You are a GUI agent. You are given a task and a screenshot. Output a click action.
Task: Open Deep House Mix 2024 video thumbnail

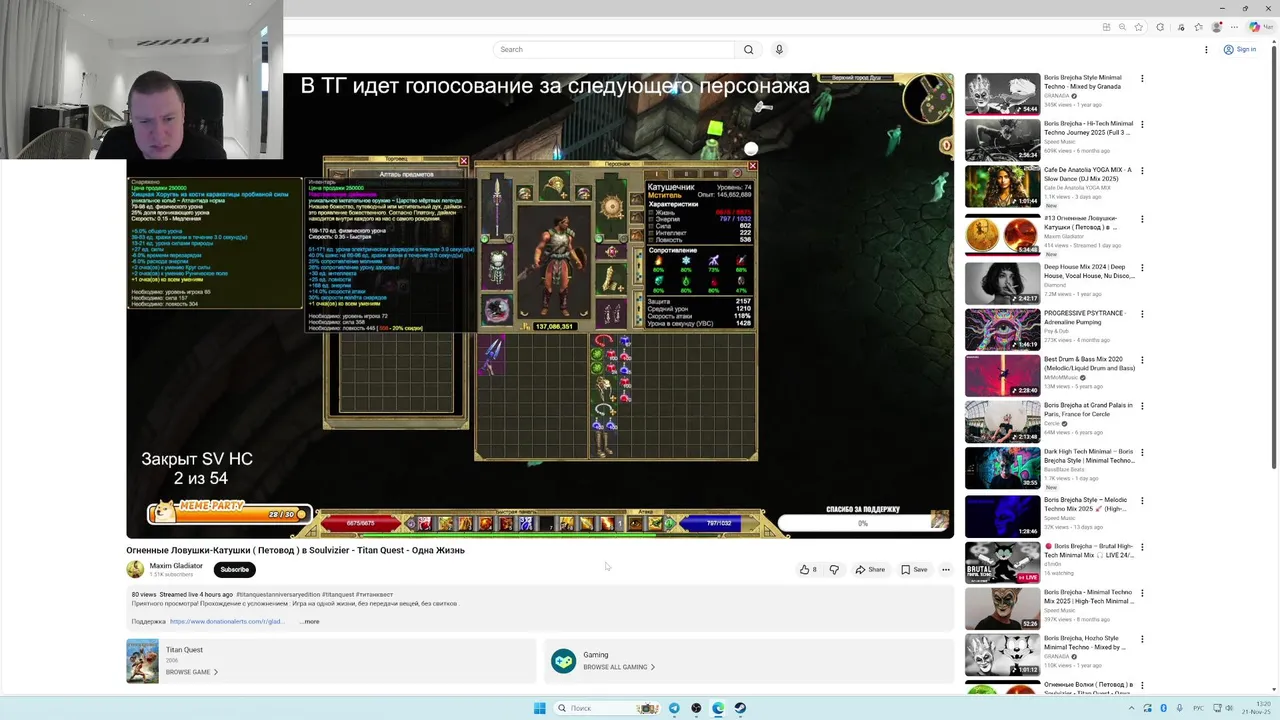(1002, 283)
